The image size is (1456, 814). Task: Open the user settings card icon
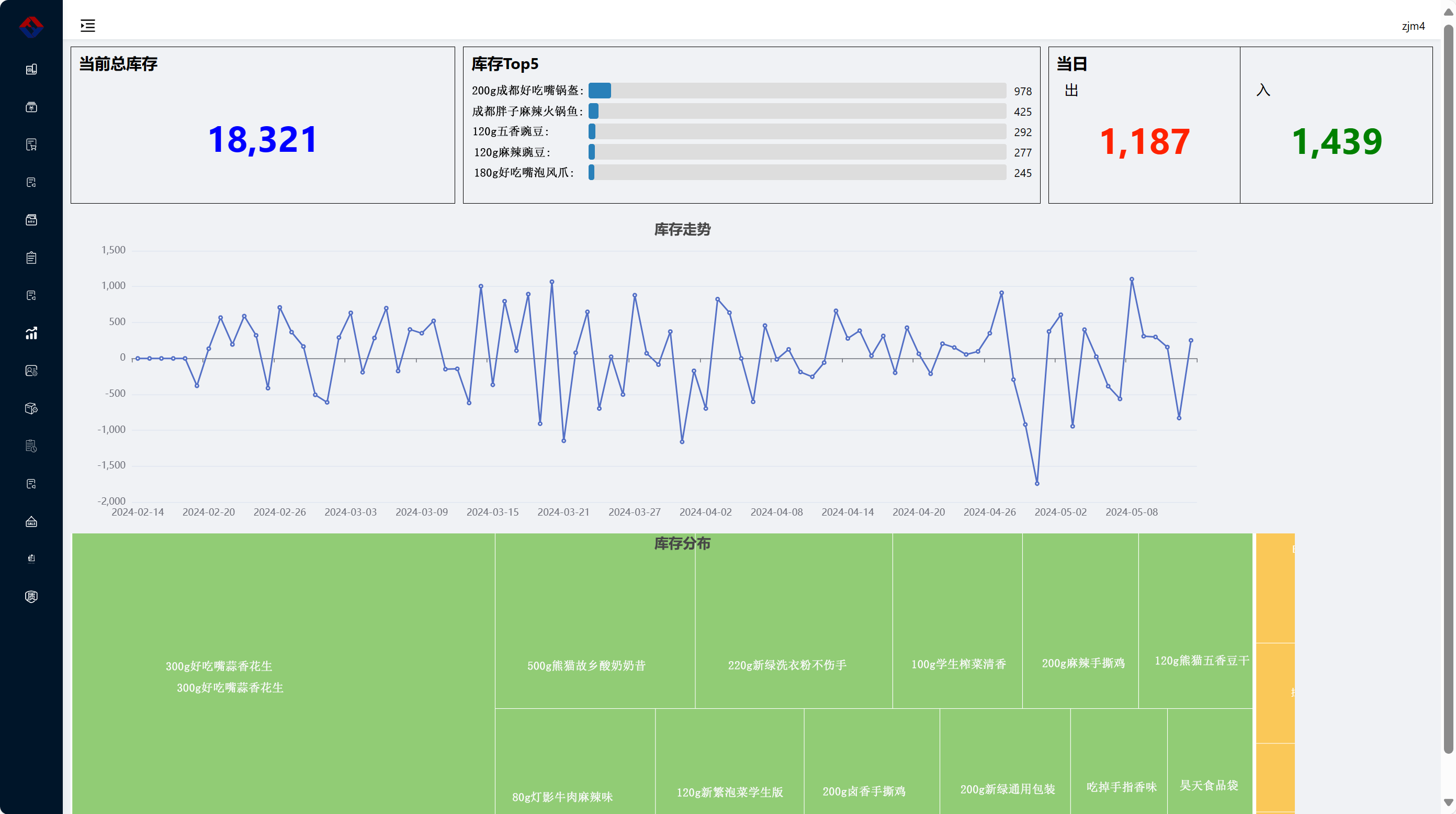click(31, 371)
